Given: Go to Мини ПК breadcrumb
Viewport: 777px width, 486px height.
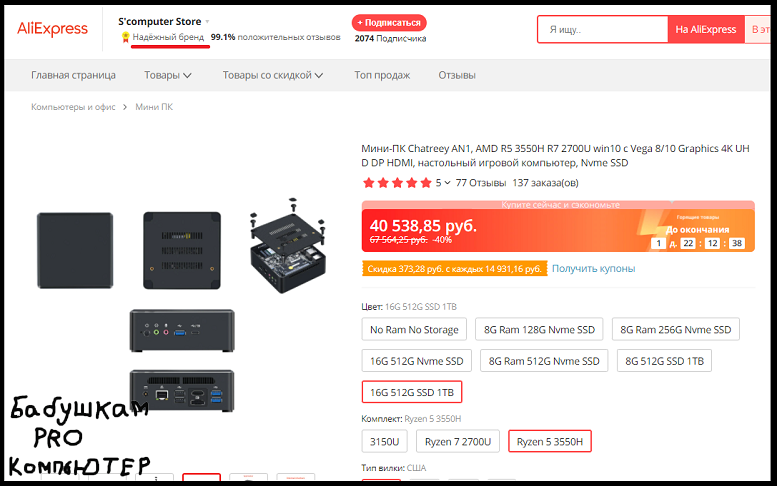Looking at the screenshot, I should tap(154, 107).
